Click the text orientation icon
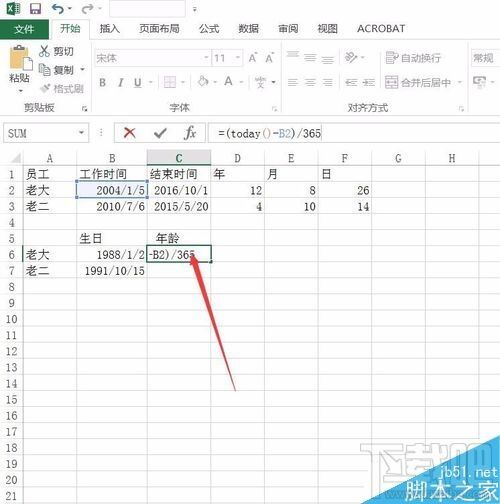Viewport: 500px width, 504px height. [x=351, y=57]
